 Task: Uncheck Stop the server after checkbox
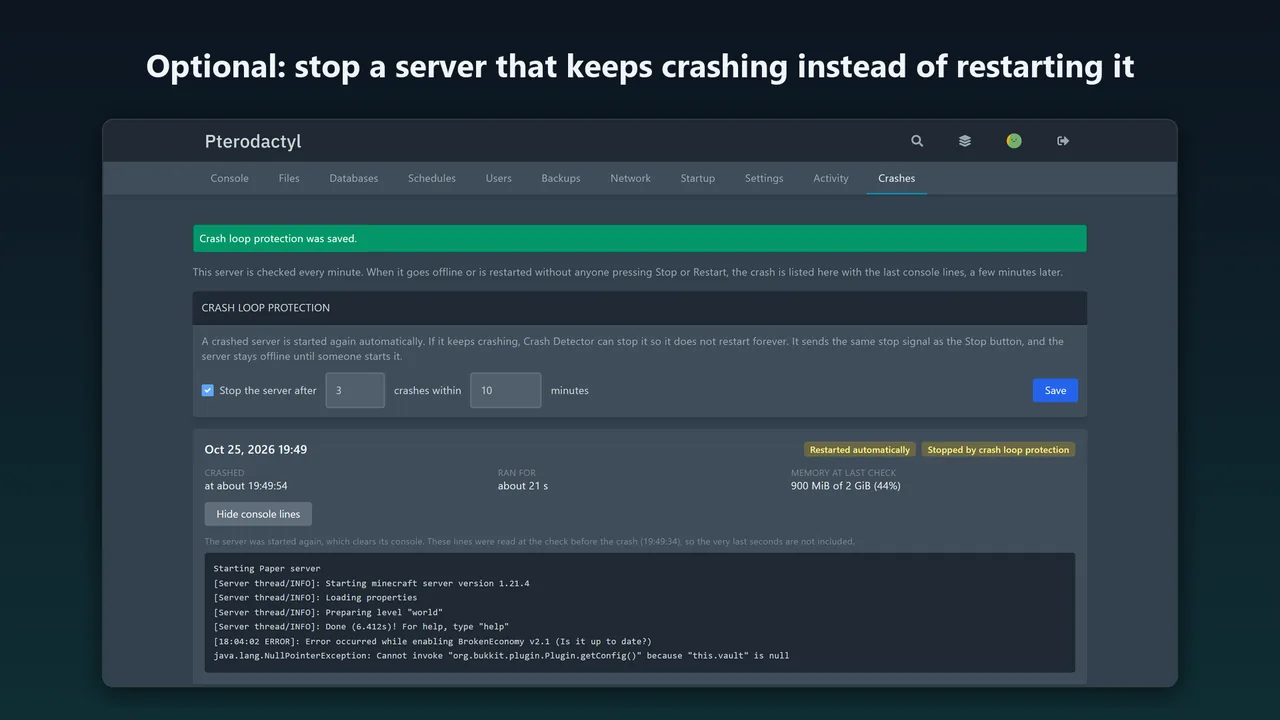[x=208, y=390]
